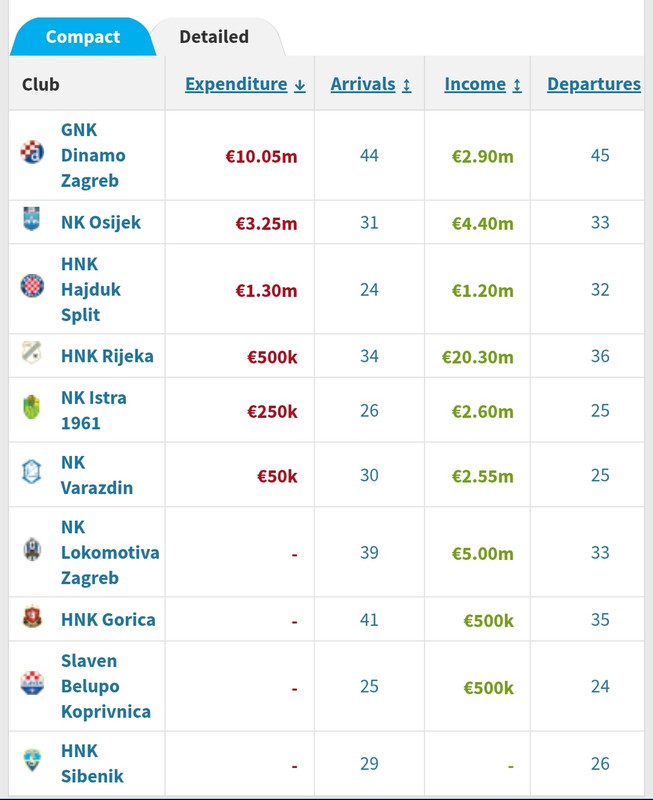Viewport: 653px width, 800px height.
Task: Click the NK Istra 1961 crest icon
Action: [x=32, y=407]
